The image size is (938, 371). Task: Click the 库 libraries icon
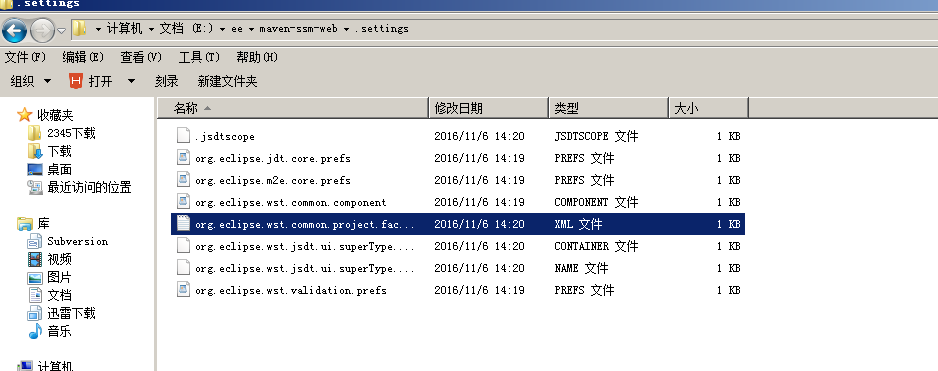coord(25,224)
